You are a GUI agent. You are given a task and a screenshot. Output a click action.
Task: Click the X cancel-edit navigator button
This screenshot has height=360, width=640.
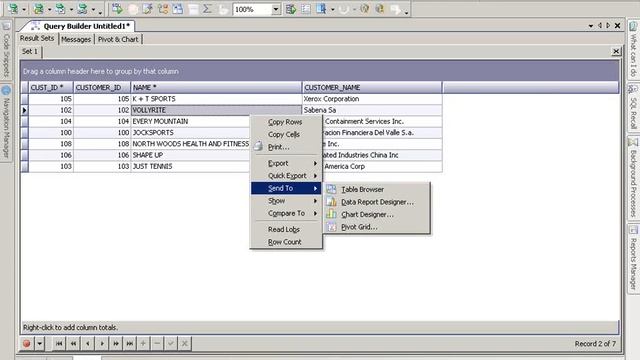point(185,344)
